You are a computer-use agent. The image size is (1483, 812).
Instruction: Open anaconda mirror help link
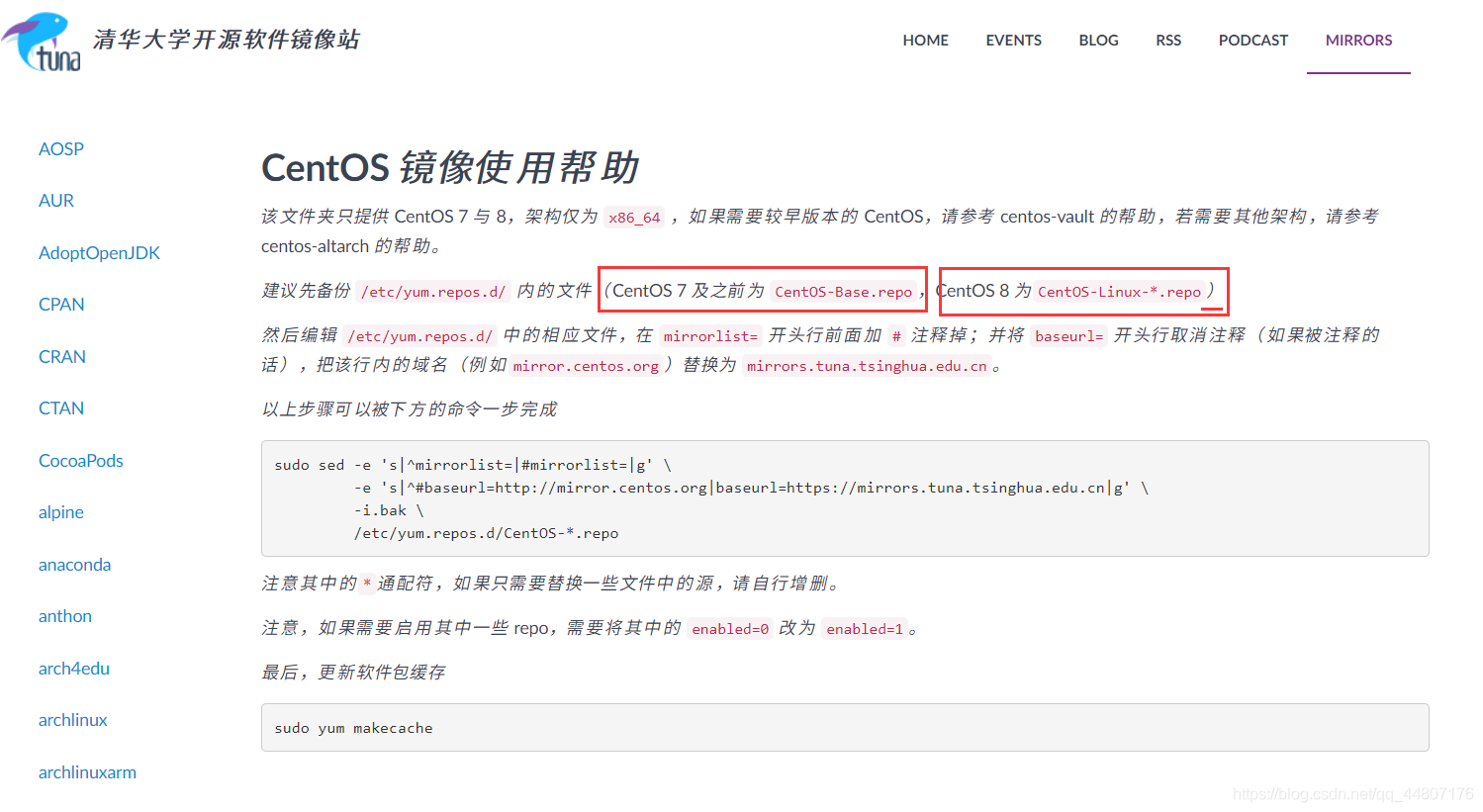74,565
